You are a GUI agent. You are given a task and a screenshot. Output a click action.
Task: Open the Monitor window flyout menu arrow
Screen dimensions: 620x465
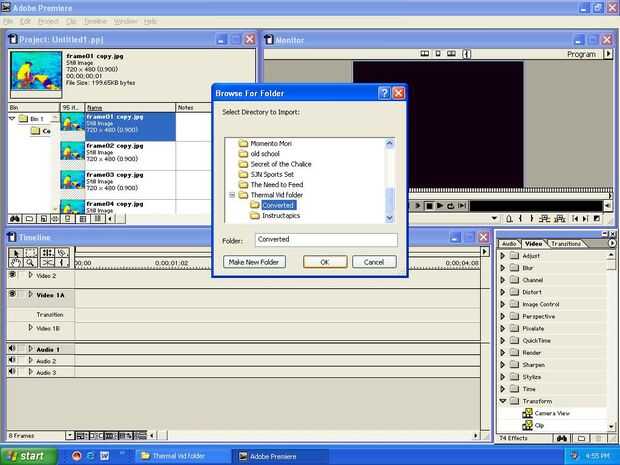(608, 54)
